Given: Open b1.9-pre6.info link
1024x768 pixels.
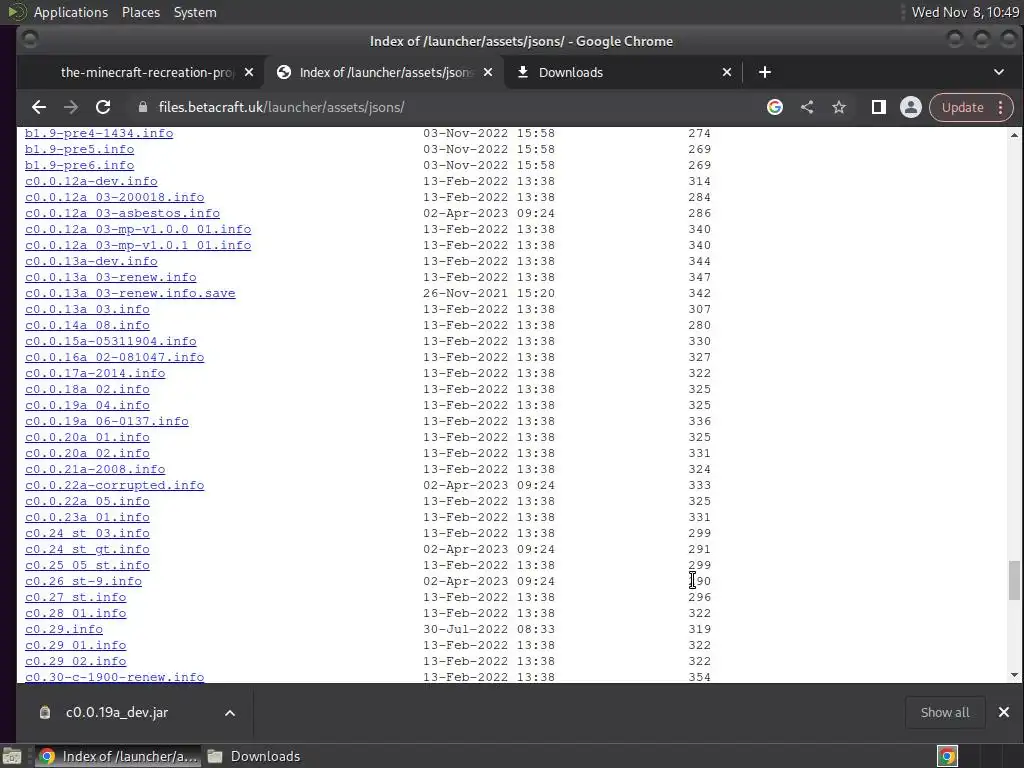Looking at the screenshot, I should click(80, 165).
